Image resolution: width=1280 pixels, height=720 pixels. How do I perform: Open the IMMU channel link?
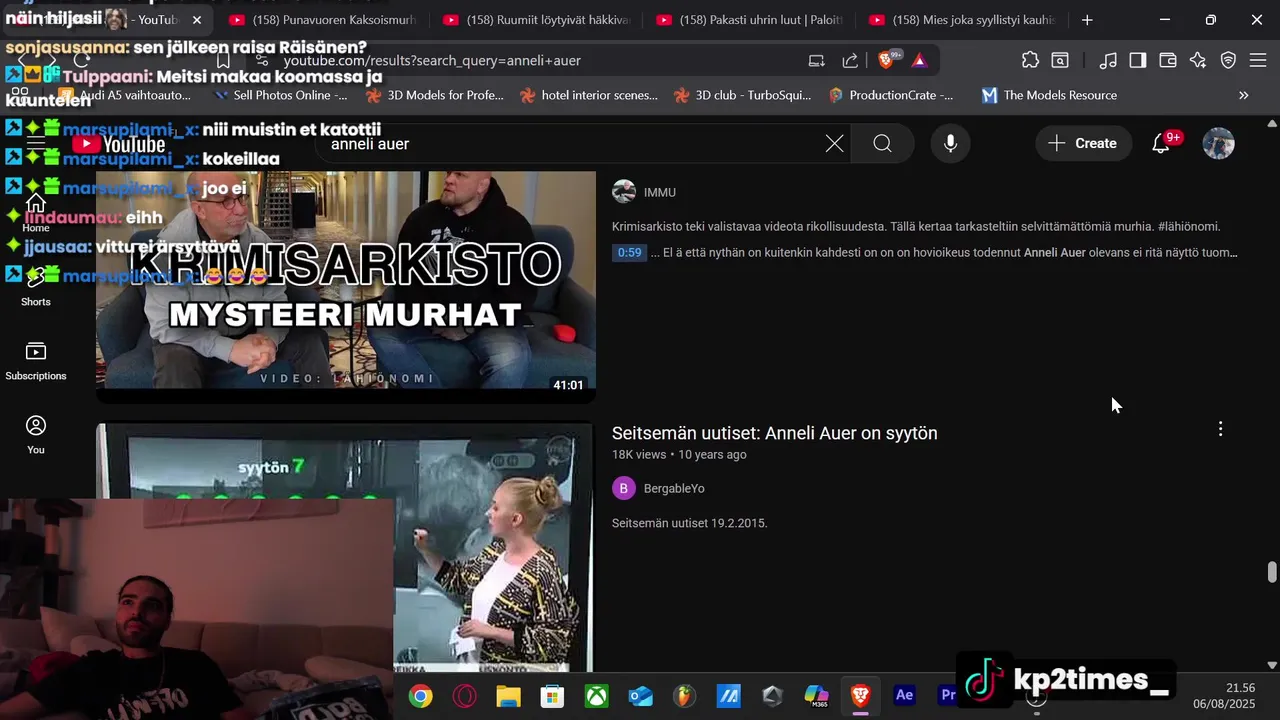[660, 192]
